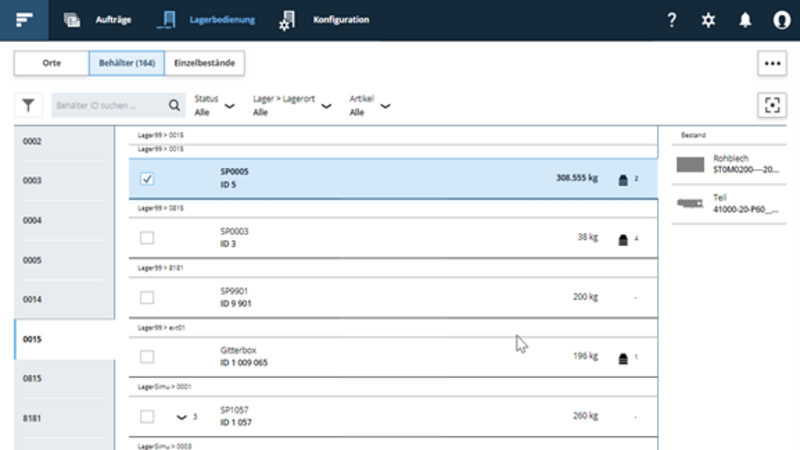Click the Behälter ID search field
The width and height of the screenshot is (800, 450).
(106, 105)
